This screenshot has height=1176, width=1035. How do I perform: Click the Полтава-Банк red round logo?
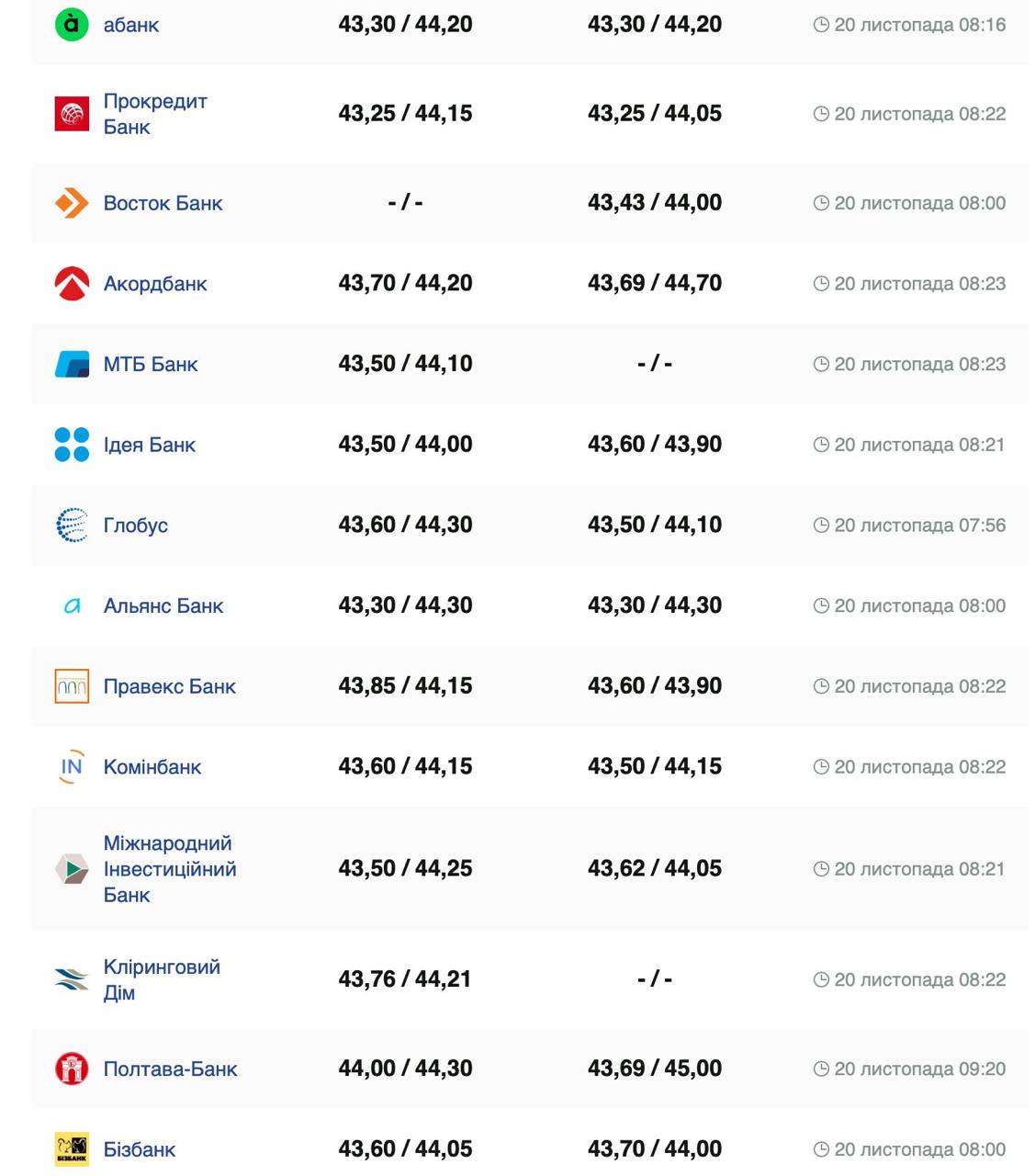72,1069
